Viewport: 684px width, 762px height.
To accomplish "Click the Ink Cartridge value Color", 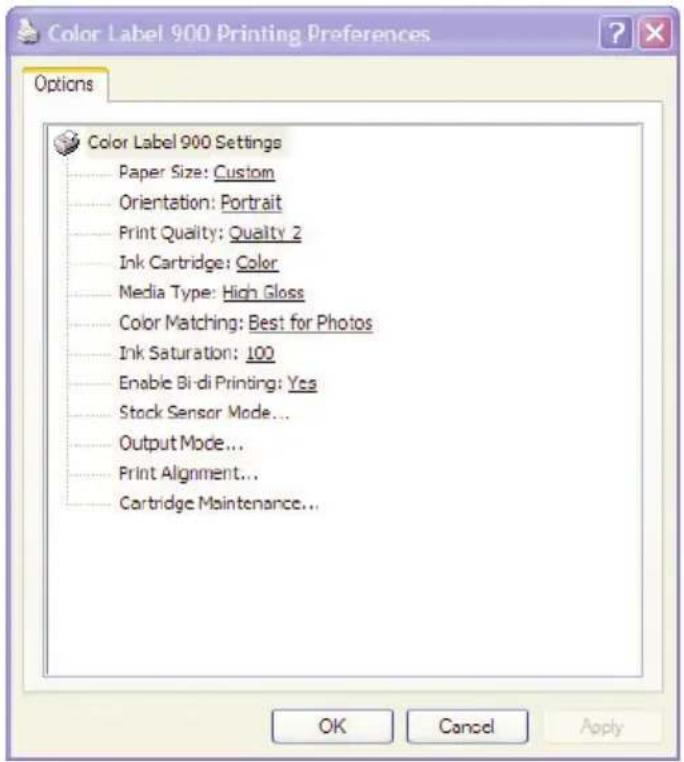I will [x=257, y=263].
